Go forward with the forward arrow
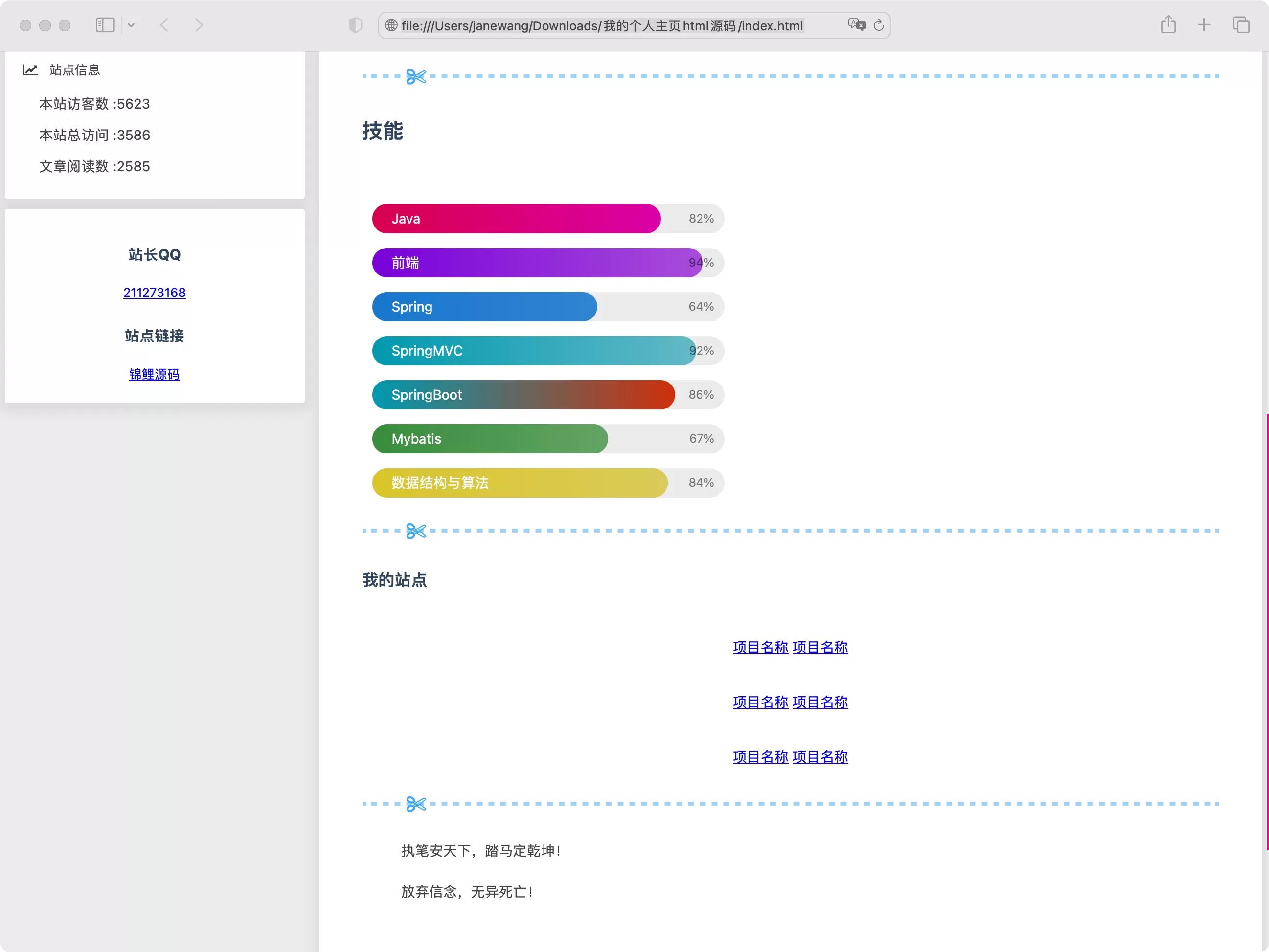 199,25
